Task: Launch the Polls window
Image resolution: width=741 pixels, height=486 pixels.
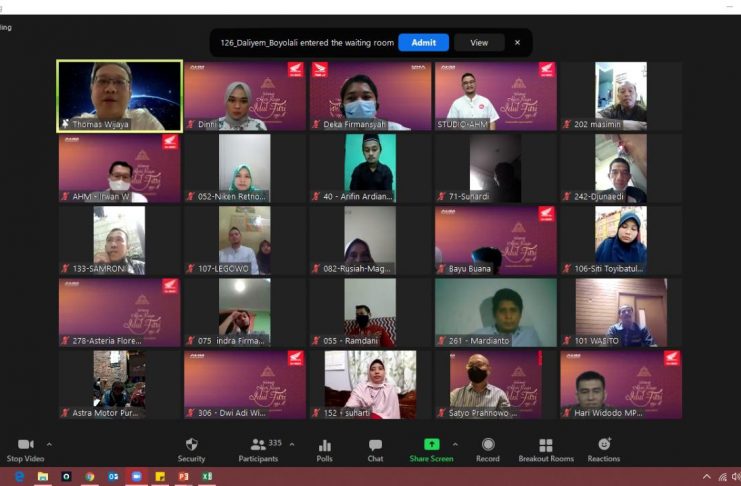Action: pos(324,449)
